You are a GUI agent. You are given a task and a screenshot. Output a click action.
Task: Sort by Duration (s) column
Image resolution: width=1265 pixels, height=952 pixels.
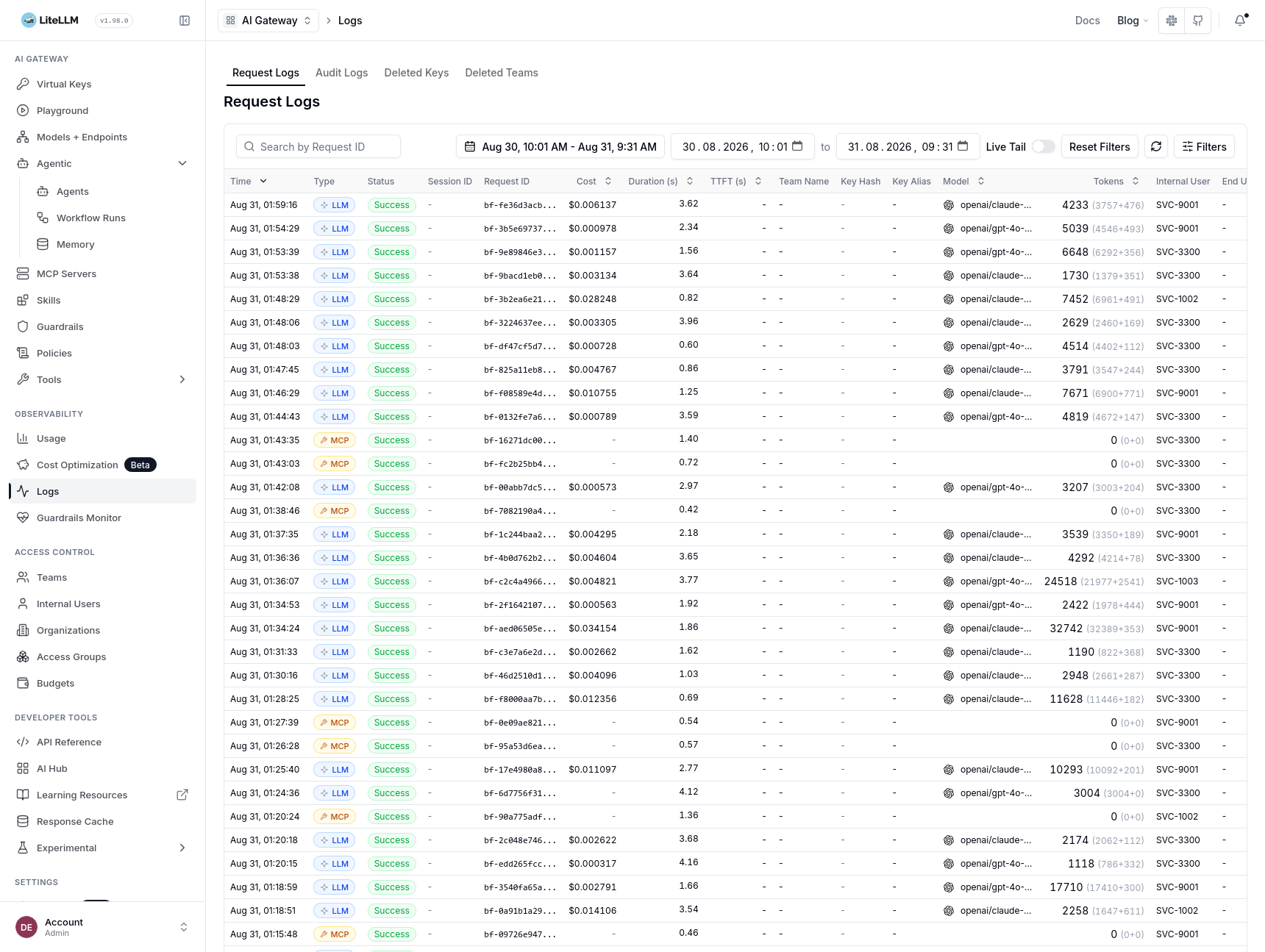[661, 182]
